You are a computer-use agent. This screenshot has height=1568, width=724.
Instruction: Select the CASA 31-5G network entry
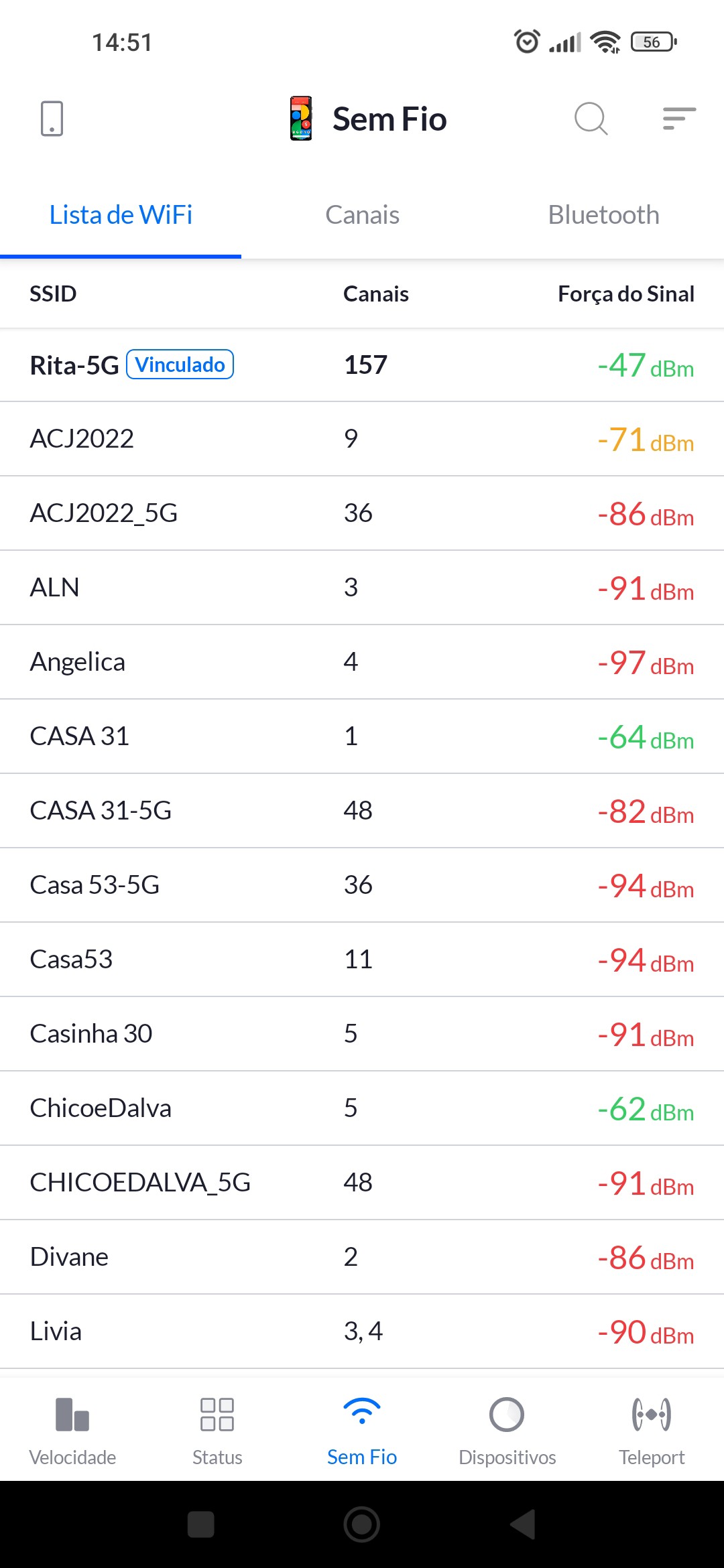point(362,811)
